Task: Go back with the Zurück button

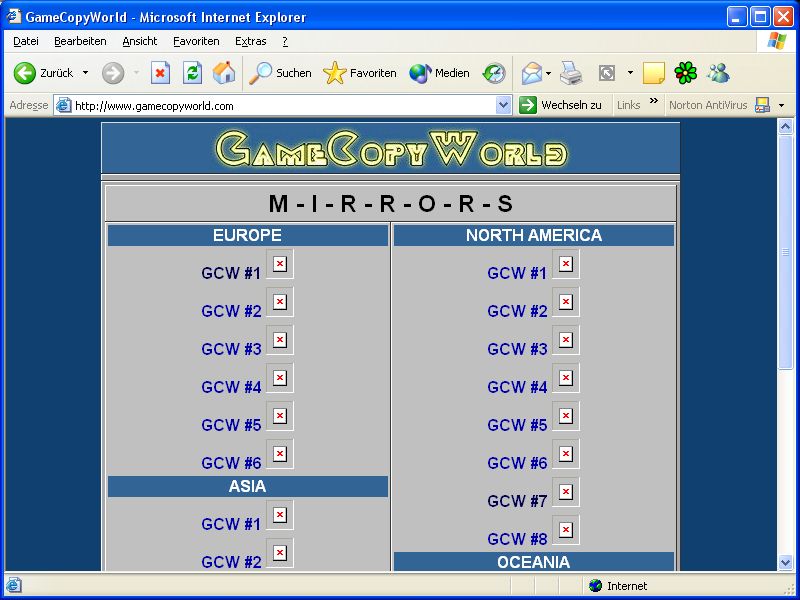Action: click(43, 73)
